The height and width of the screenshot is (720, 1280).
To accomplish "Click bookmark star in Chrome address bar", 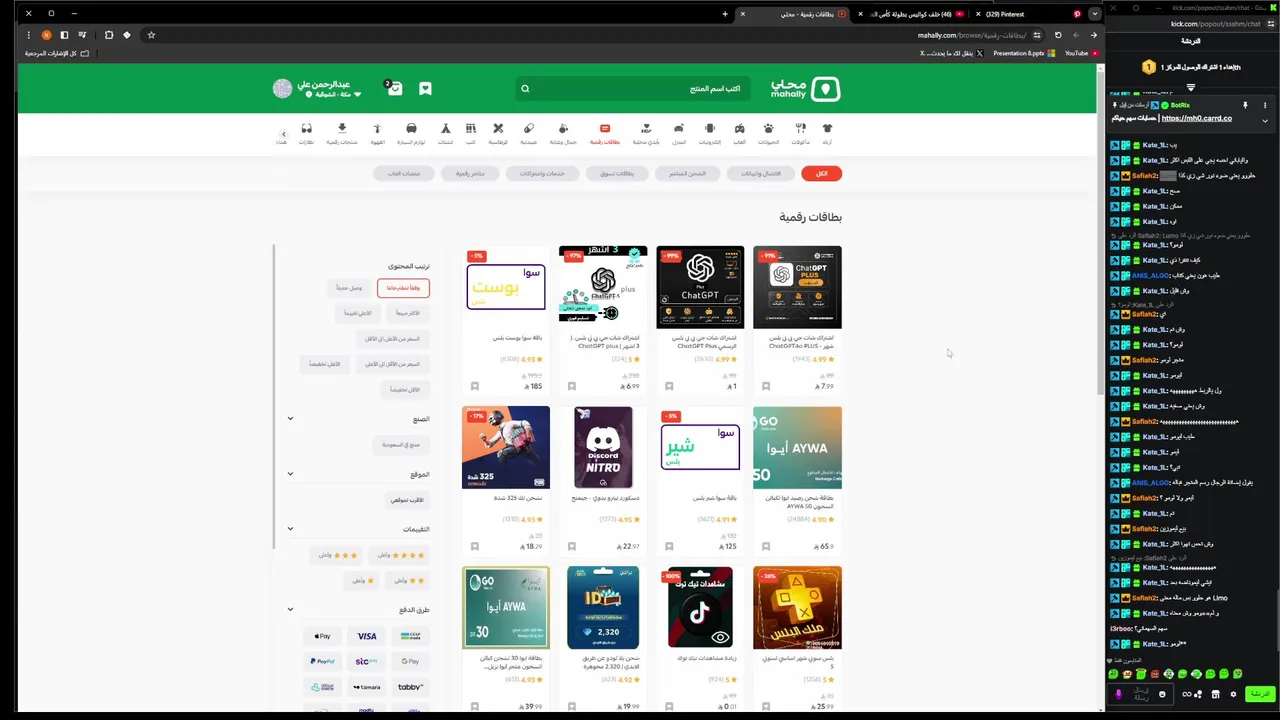I will click(x=151, y=35).
